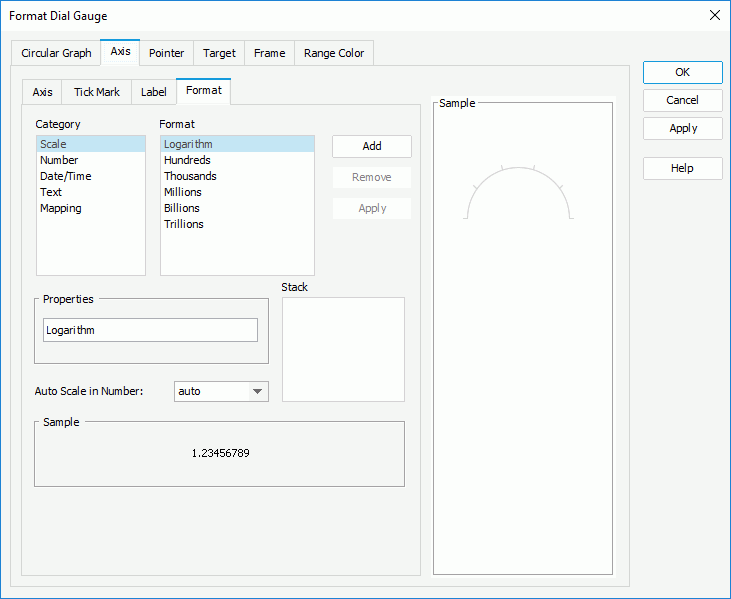Open the Pointer tab
731x599 pixels.
166,53
